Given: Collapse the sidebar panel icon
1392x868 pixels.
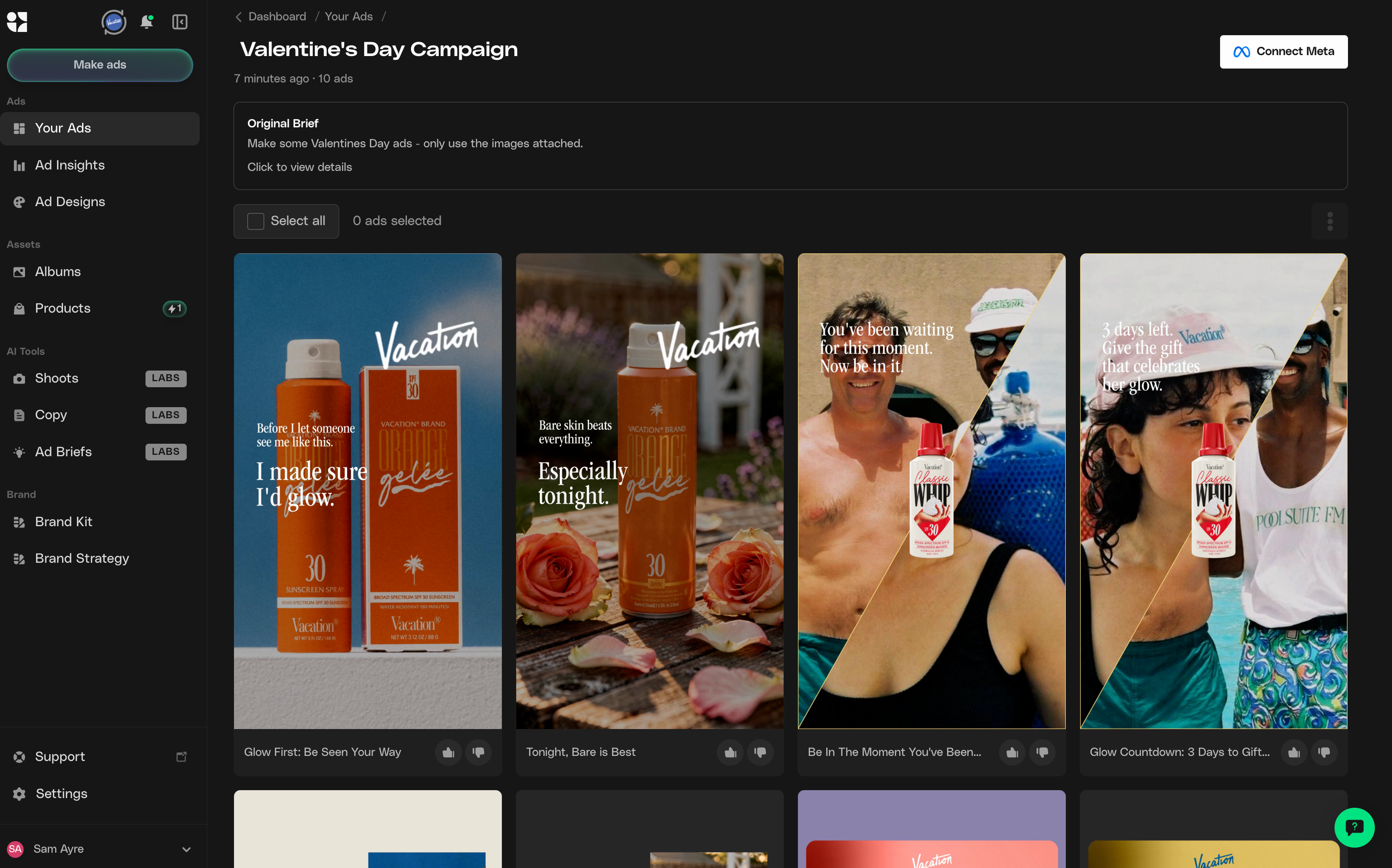Looking at the screenshot, I should (180, 22).
